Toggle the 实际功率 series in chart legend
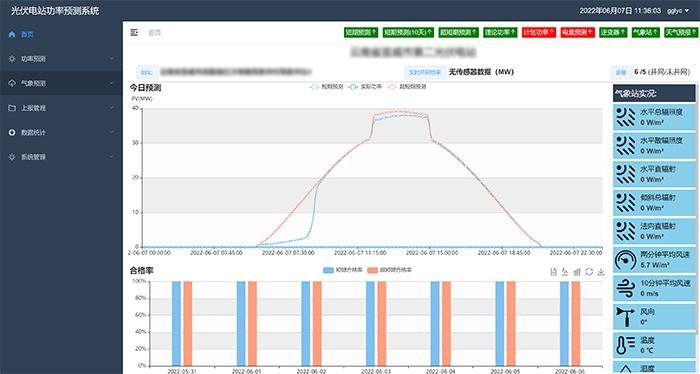The height and width of the screenshot is (374, 700). 365,87
